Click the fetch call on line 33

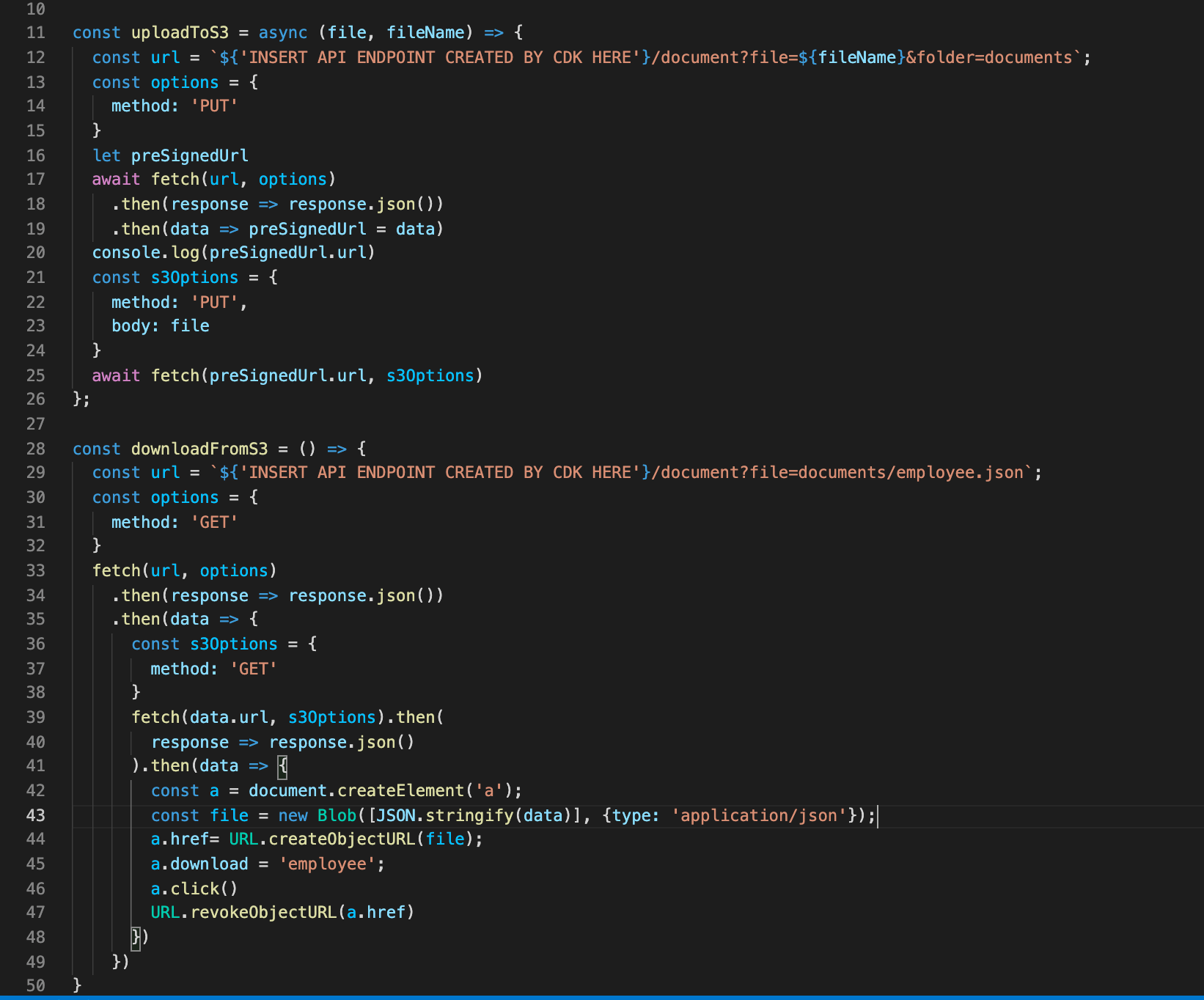(117, 570)
